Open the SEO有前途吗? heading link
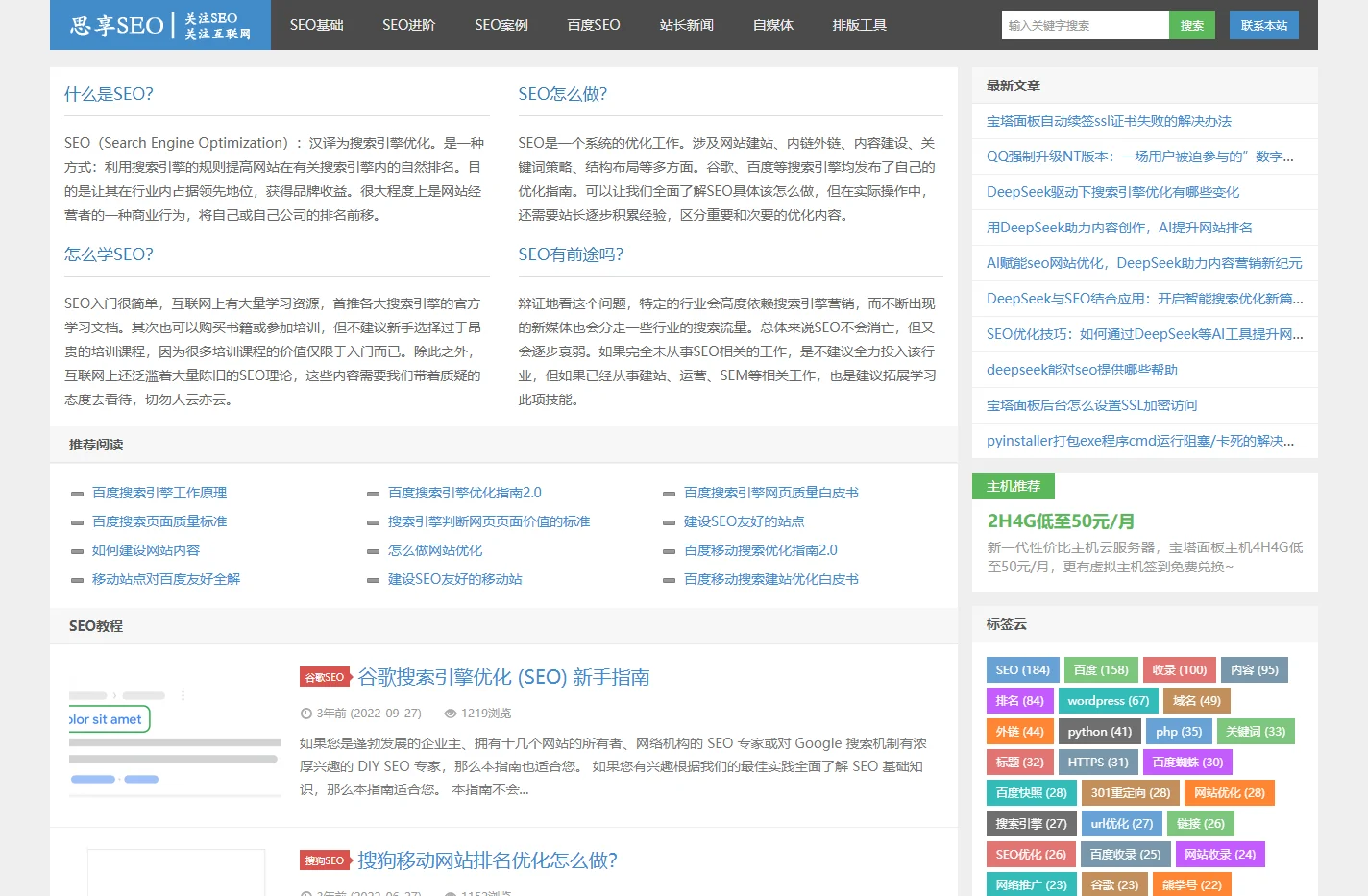1368x896 pixels. click(571, 254)
